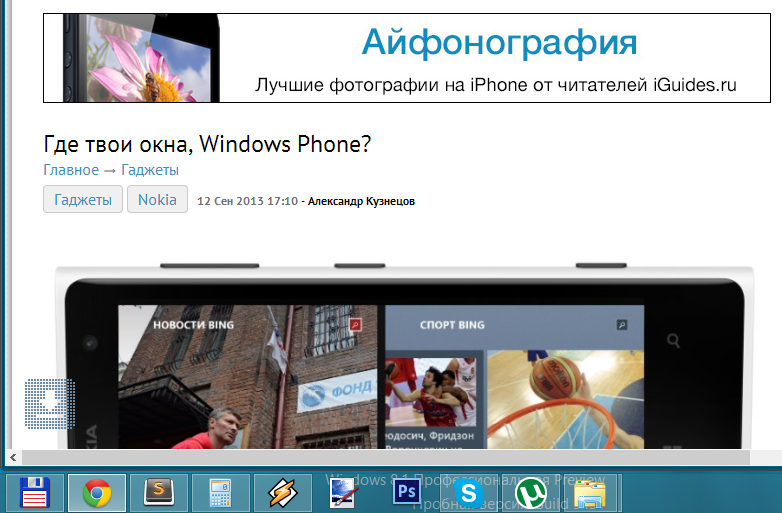Viewport: 782px width, 513px height.
Task: Open author Александр Кузнецов link
Action: click(361, 201)
